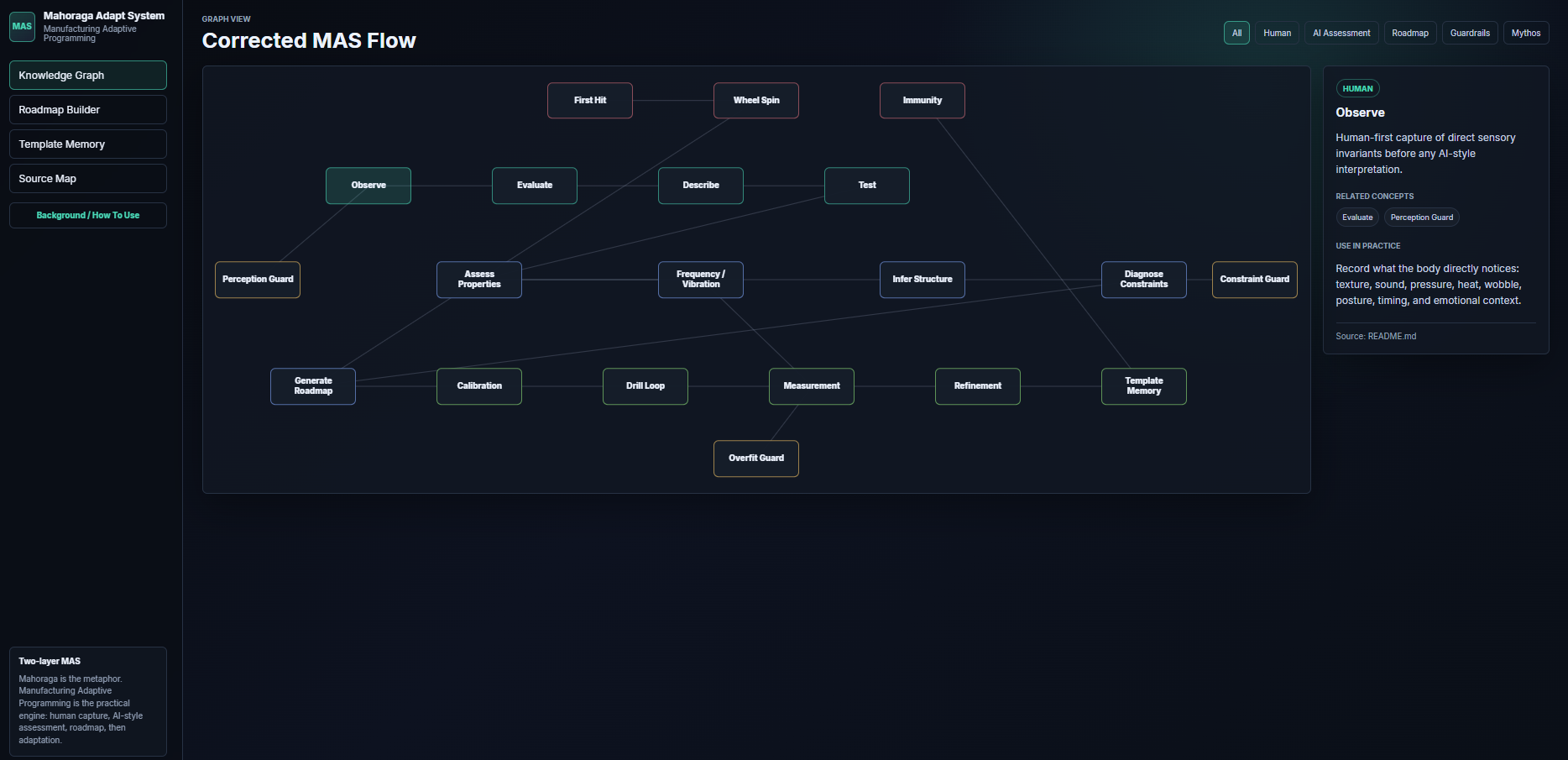Viewport: 1568px width, 760px height.
Task: Select the Drill Loop node
Action: [645, 385]
